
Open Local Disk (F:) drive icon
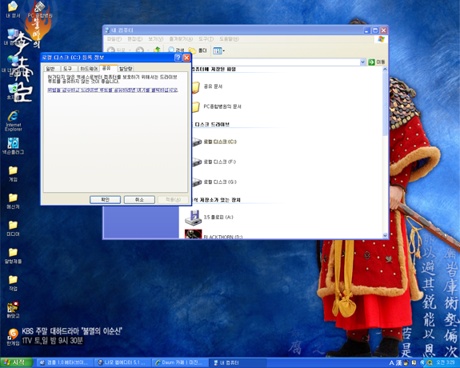point(197,162)
